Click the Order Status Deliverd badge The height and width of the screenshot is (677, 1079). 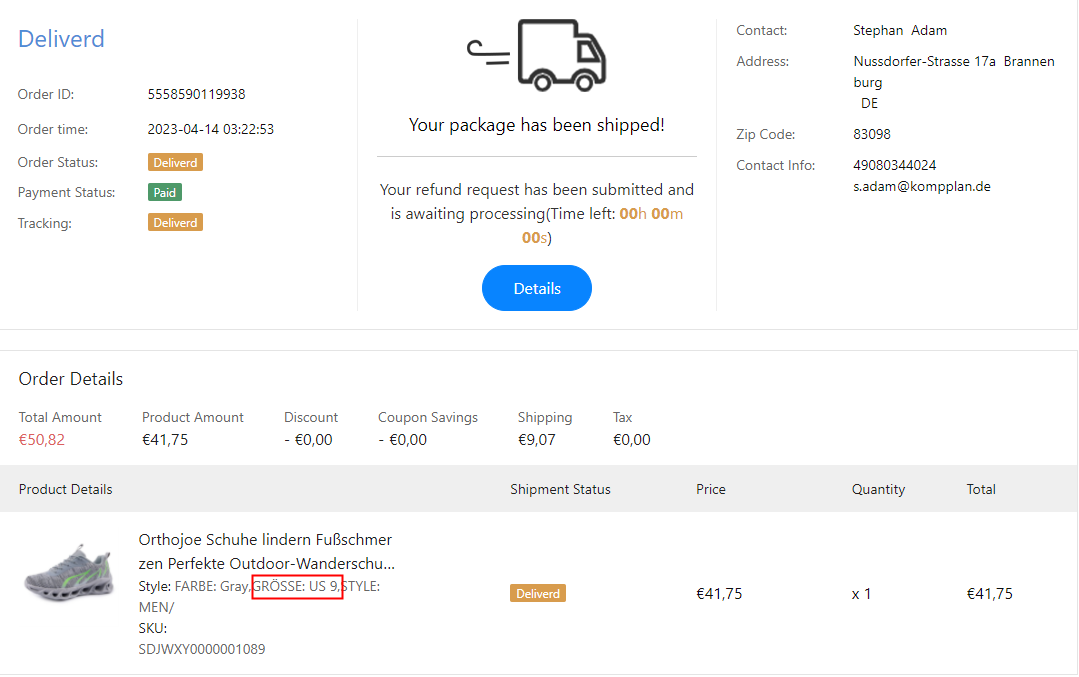coord(175,162)
